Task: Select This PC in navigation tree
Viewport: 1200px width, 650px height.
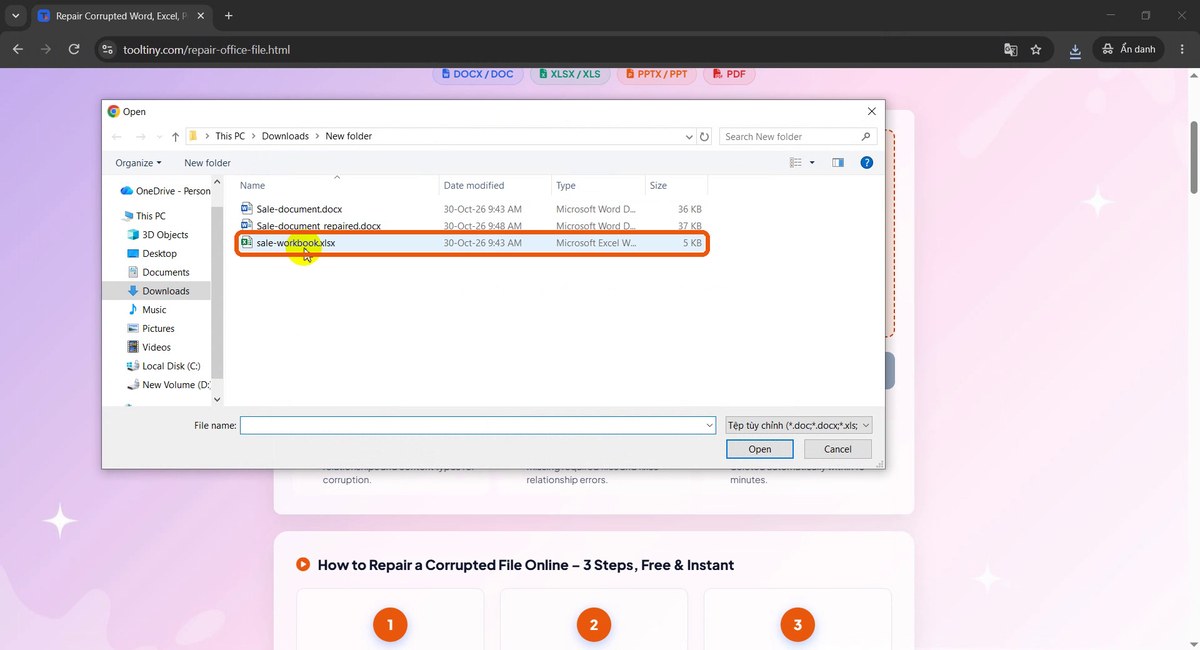Action: pos(143,216)
